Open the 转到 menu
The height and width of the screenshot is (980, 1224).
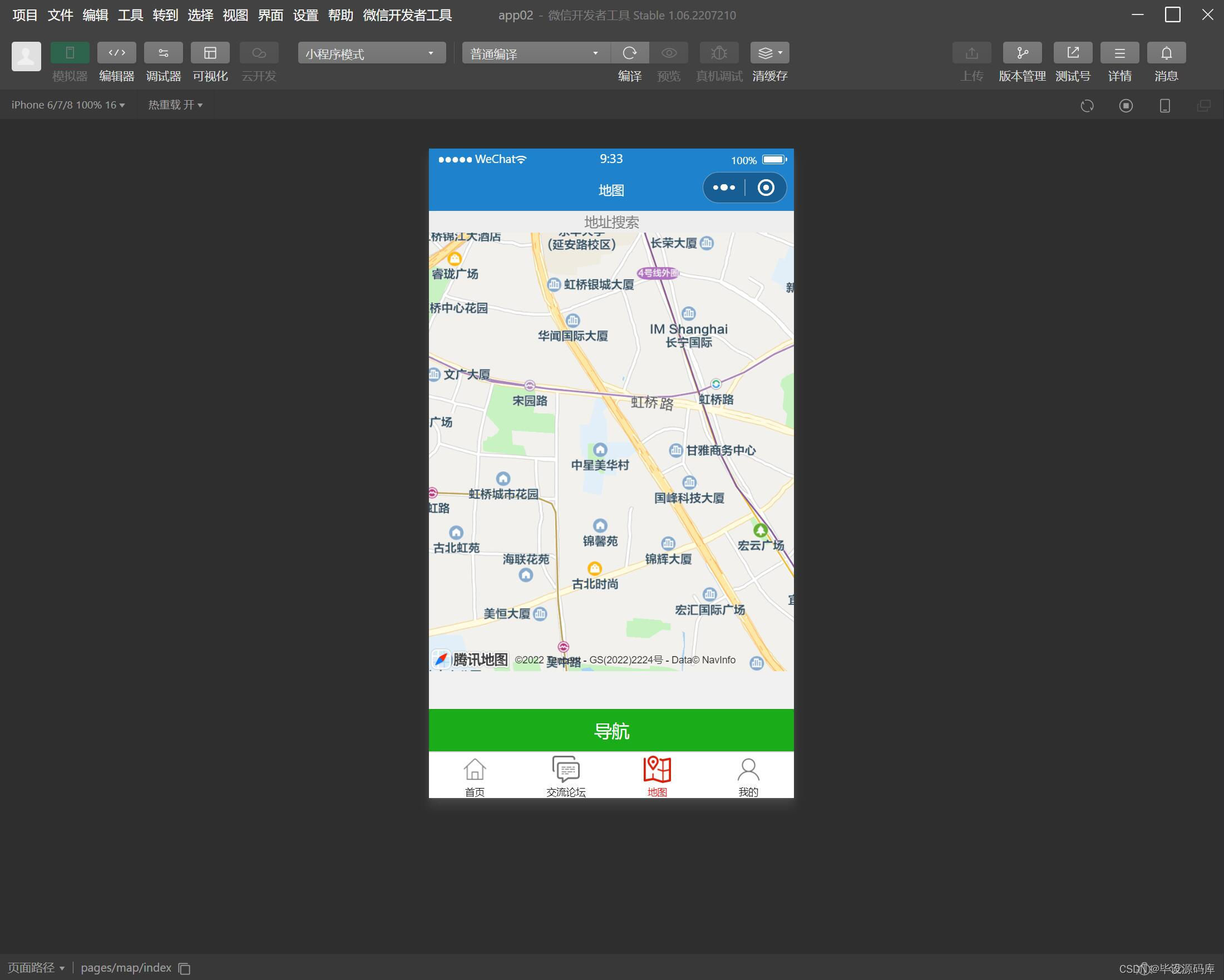165,16
